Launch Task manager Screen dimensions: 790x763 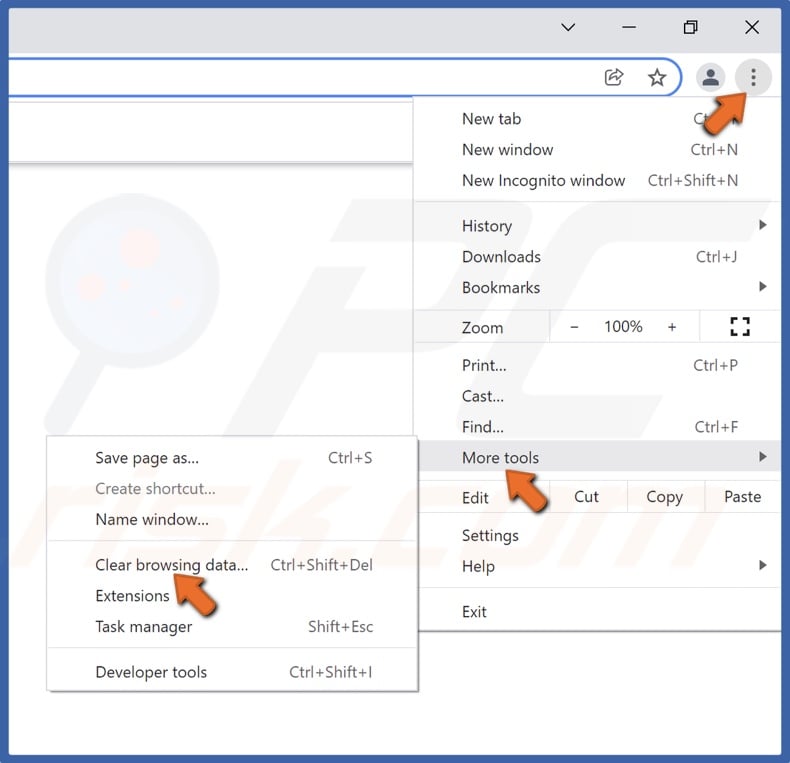click(x=232, y=626)
